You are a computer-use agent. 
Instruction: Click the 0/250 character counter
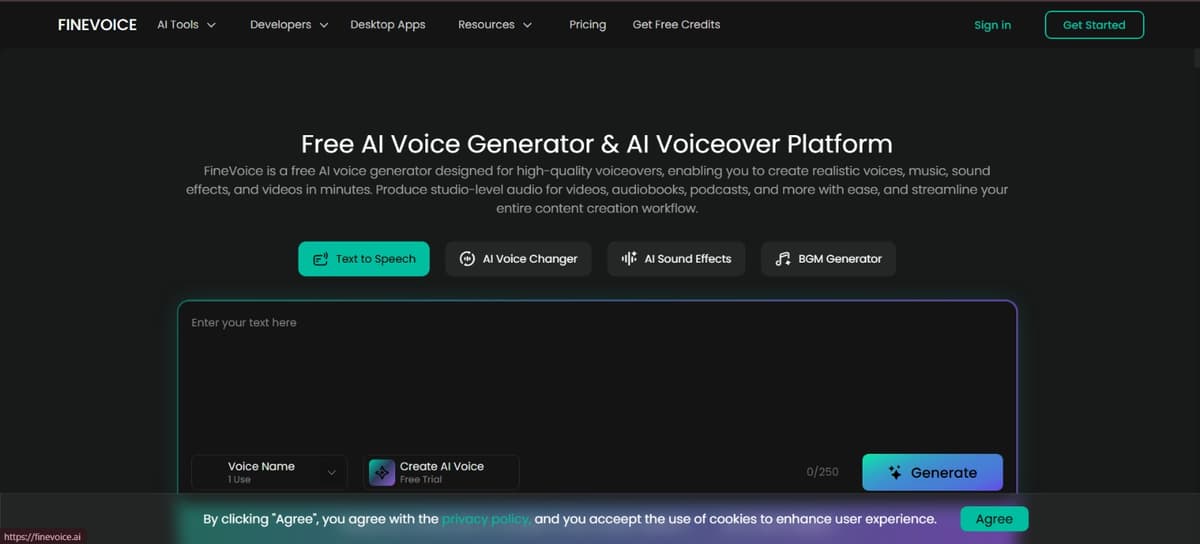coord(822,472)
